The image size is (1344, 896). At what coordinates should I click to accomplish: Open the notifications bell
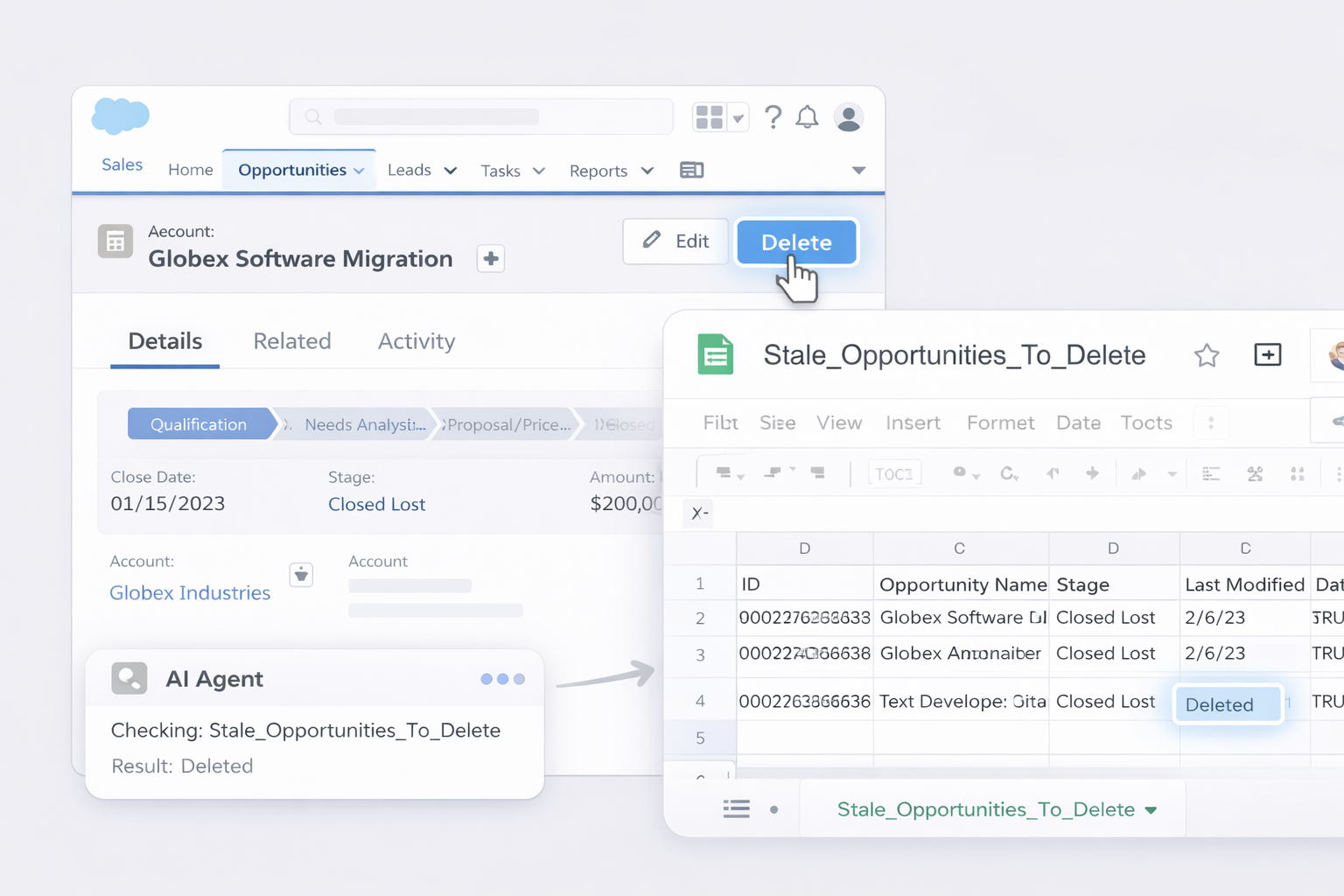coord(807,117)
